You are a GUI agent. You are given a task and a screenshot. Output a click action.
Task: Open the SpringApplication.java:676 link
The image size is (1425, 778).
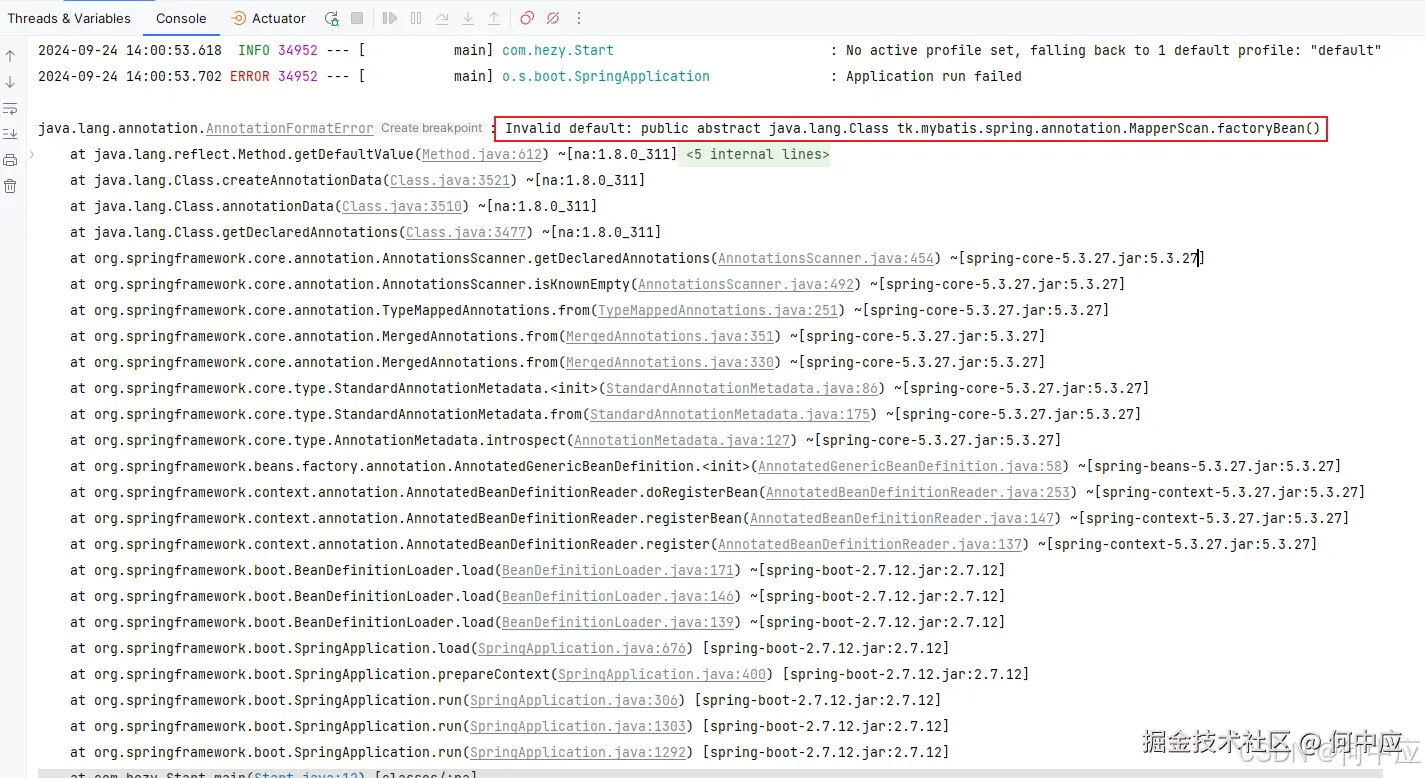click(x=582, y=648)
